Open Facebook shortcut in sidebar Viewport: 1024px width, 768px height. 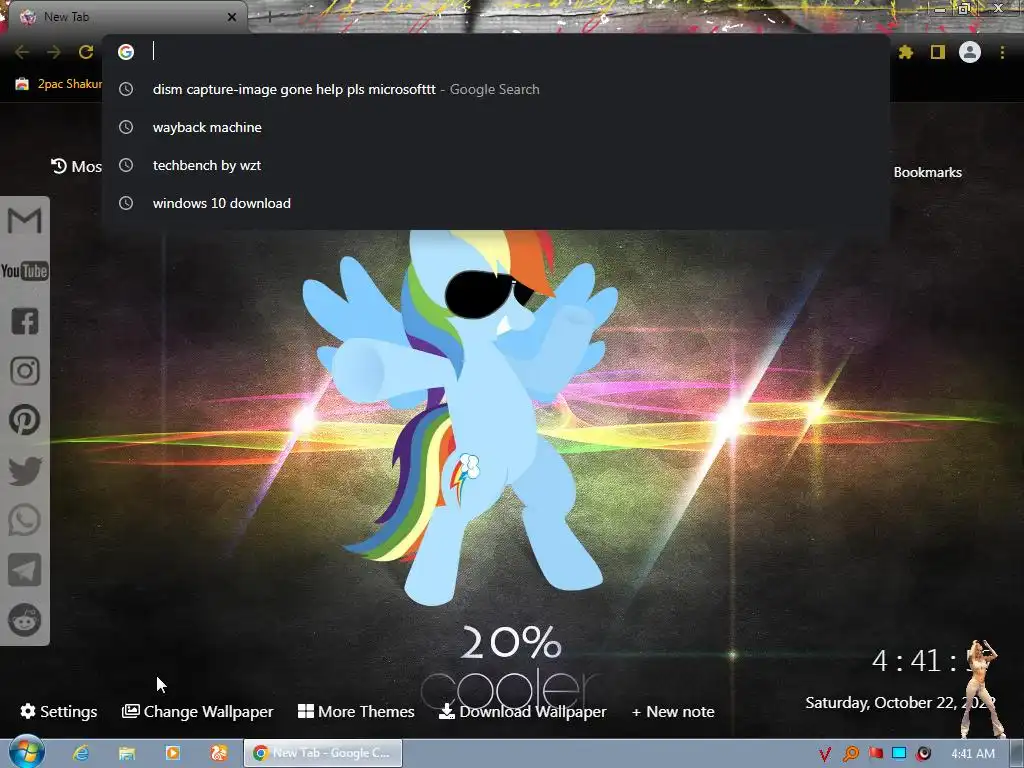pyautogui.click(x=25, y=321)
